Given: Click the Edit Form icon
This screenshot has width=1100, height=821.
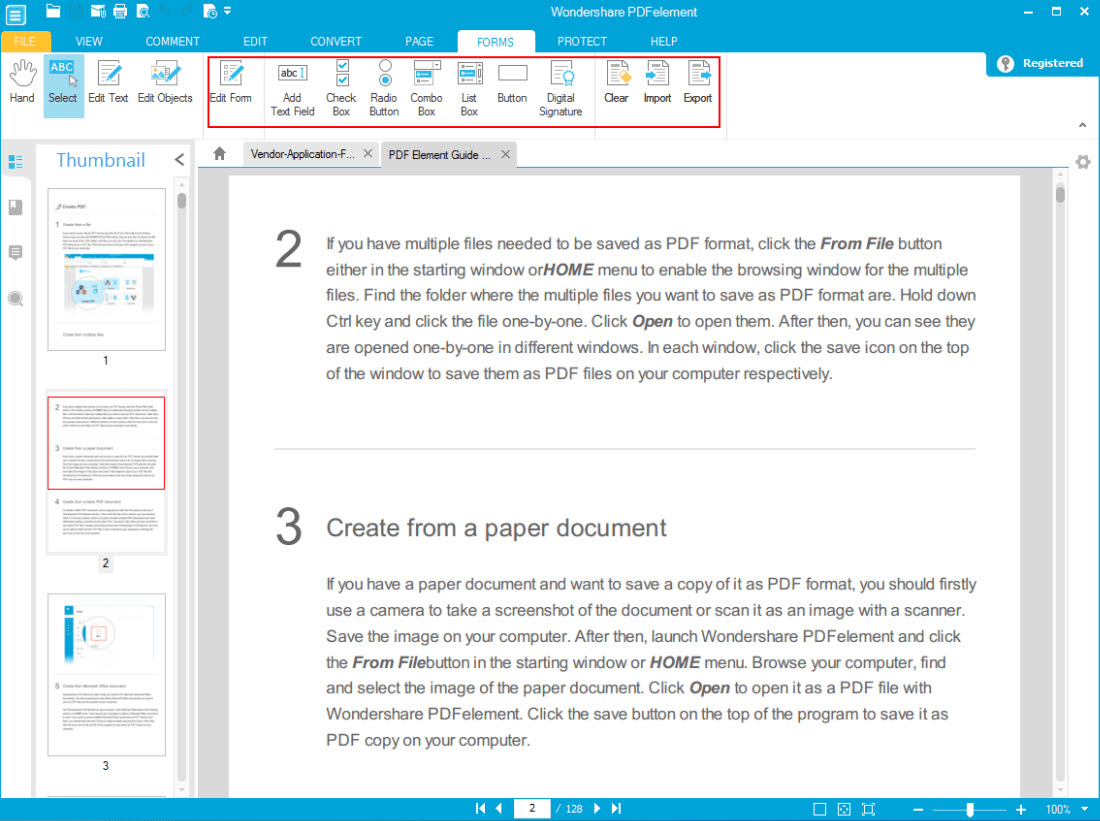Looking at the screenshot, I should click(231, 82).
